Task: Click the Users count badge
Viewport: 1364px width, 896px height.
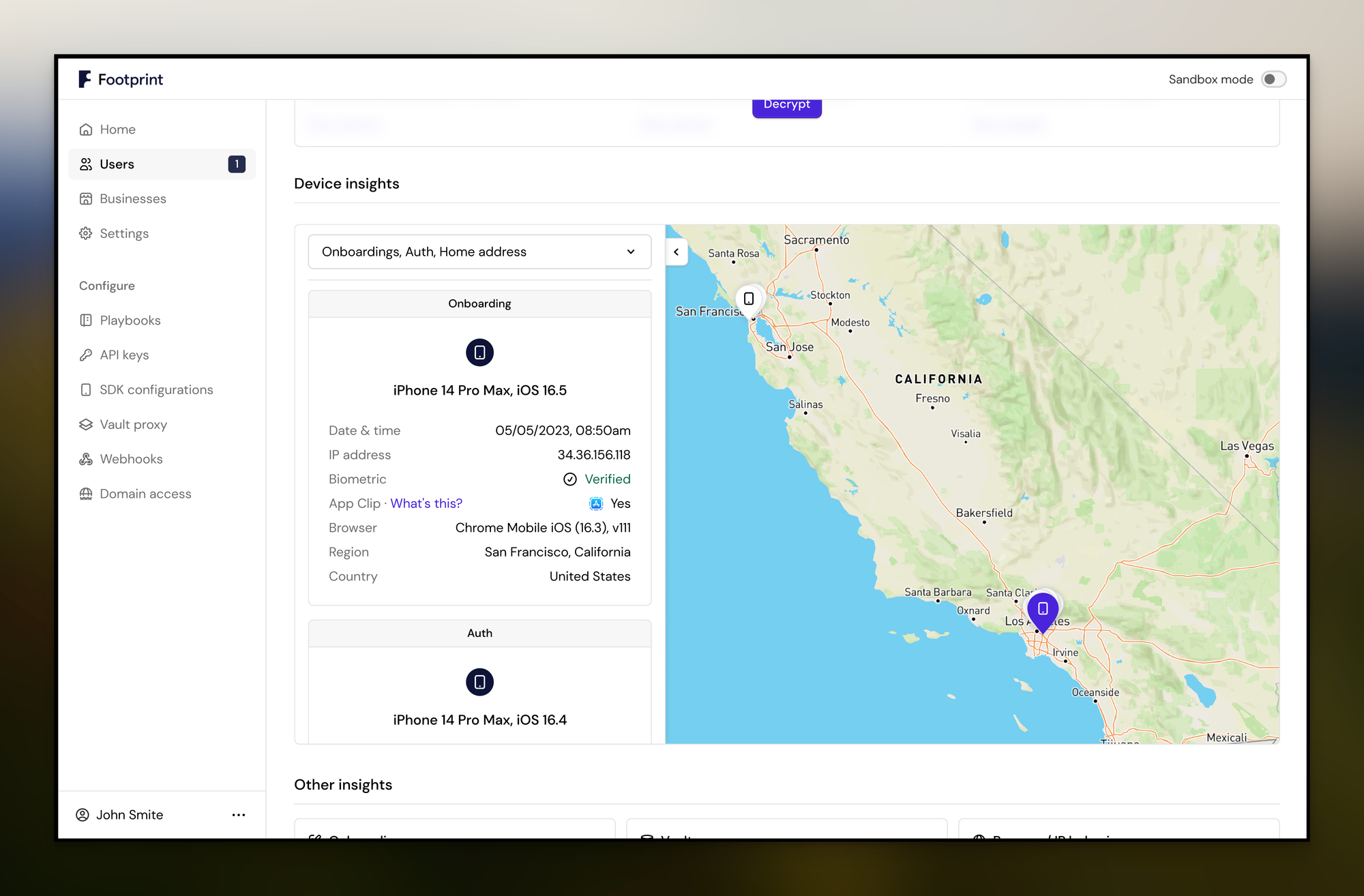Action: 237,164
